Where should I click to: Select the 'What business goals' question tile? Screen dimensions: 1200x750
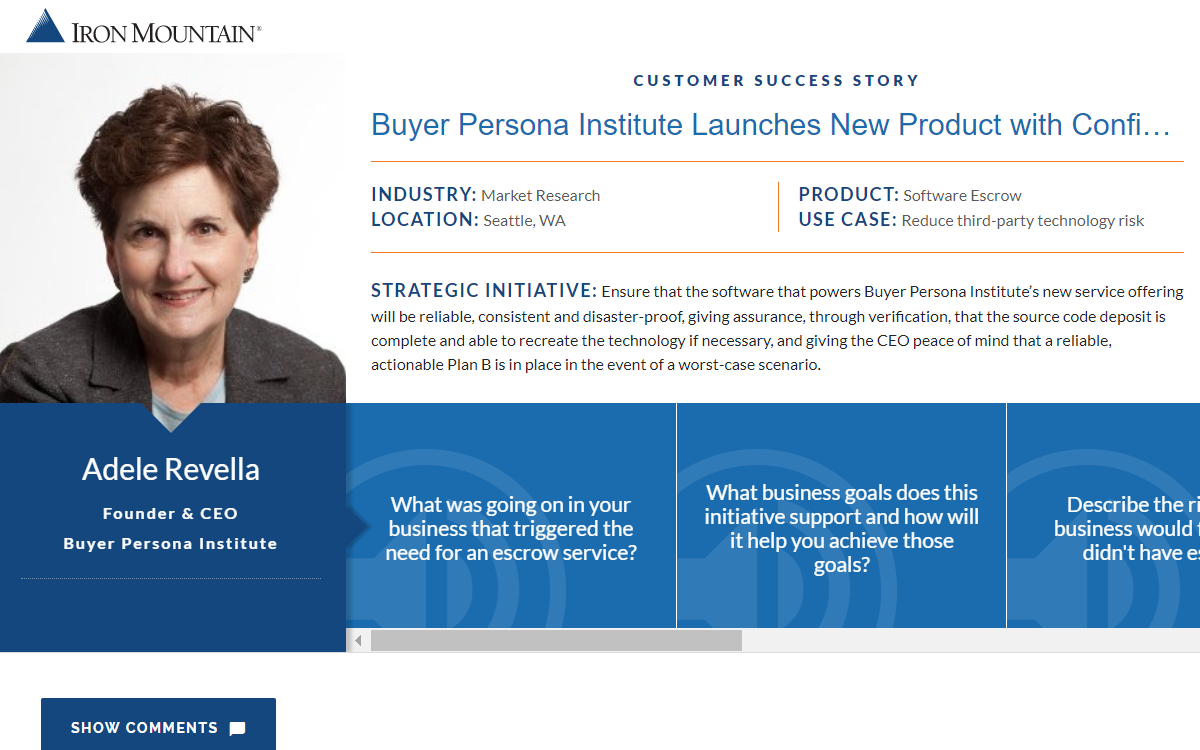click(841, 528)
